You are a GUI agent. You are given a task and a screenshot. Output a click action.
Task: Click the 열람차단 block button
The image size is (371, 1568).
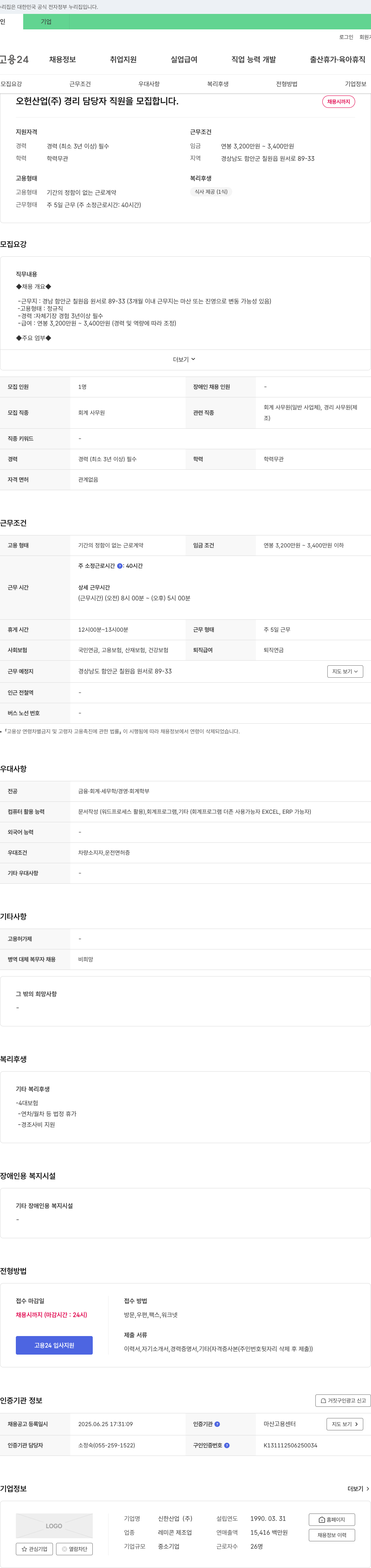pos(74,1549)
